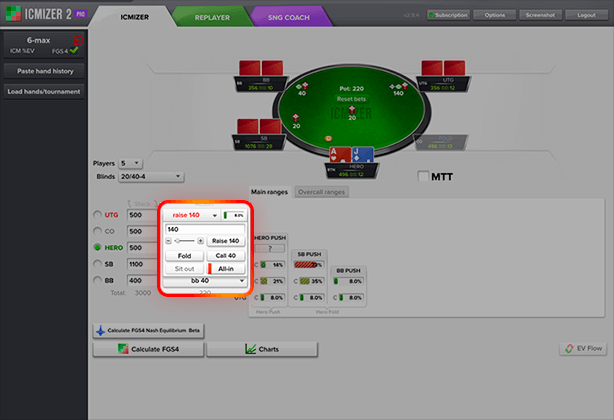Click the raise amount slider handle
Image resolution: width=614 pixels, height=420 pixels.
[177, 241]
